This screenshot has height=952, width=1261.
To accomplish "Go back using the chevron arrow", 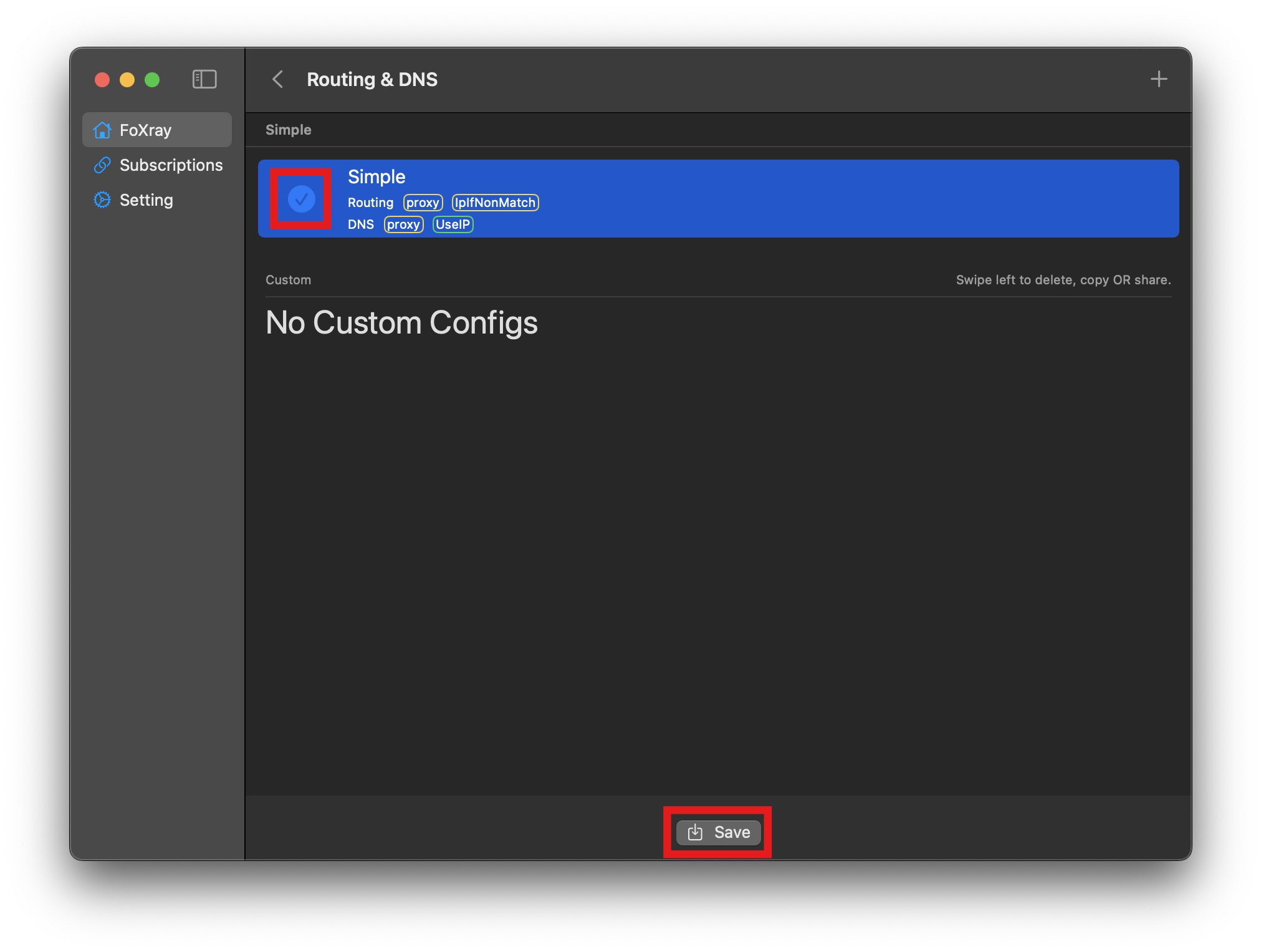I will 278,79.
